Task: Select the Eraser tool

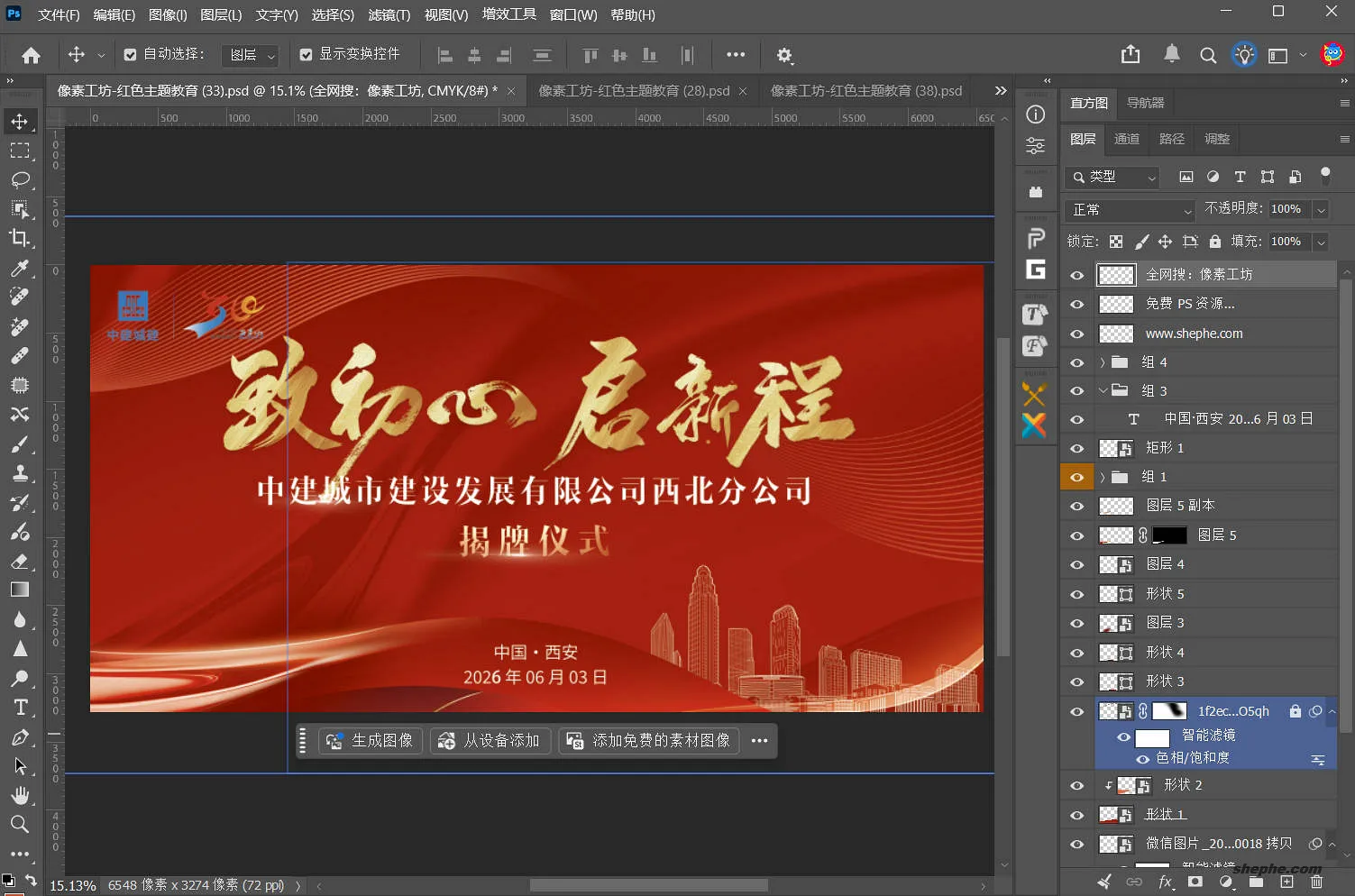Action: click(20, 561)
